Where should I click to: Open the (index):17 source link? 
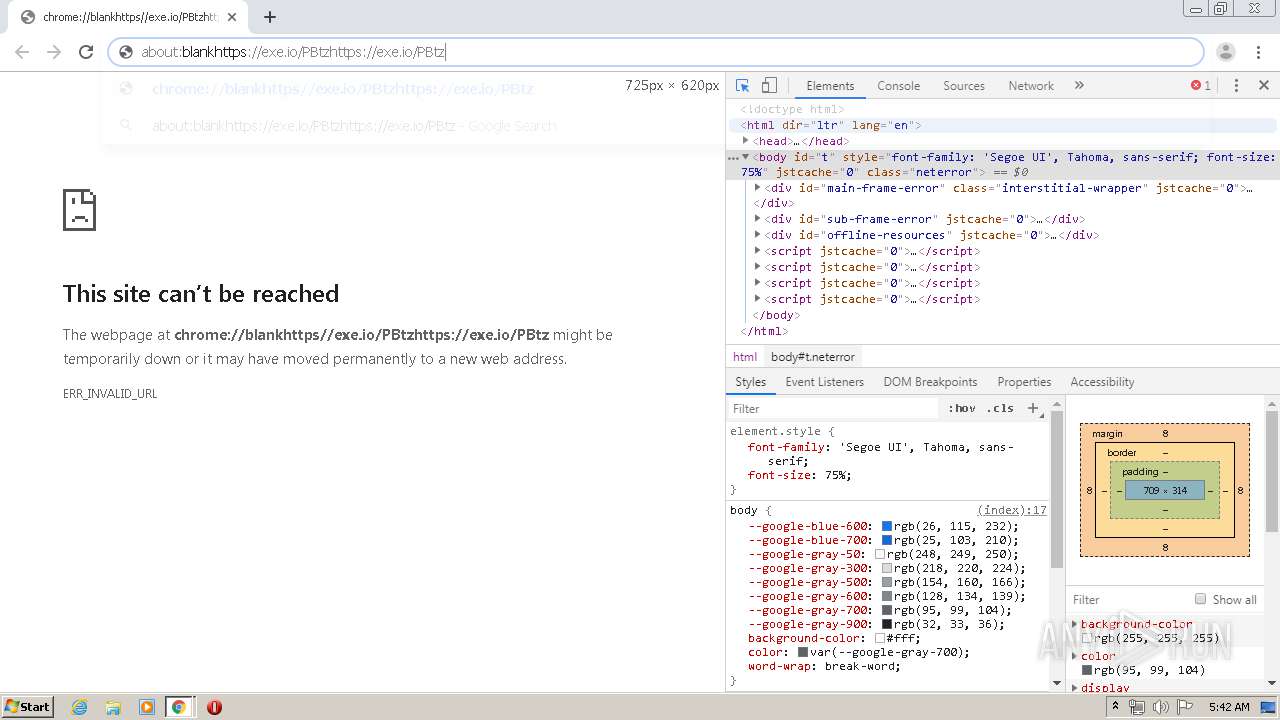(x=1012, y=510)
